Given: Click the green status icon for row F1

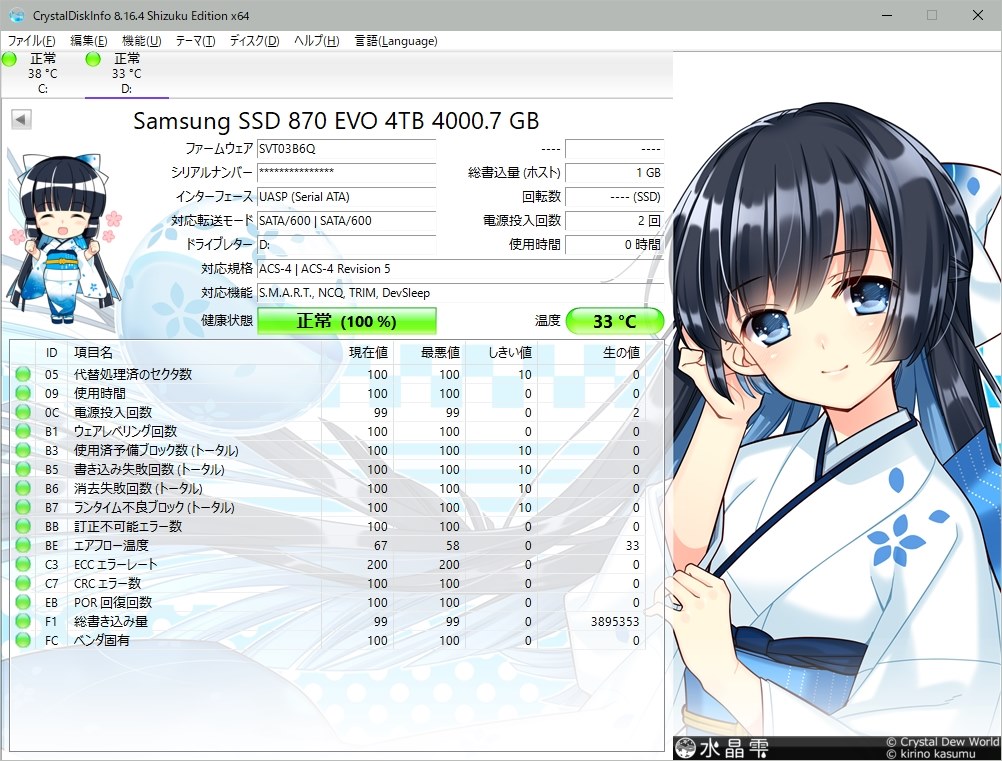Looking at the screenshot, I should (23, 621).
